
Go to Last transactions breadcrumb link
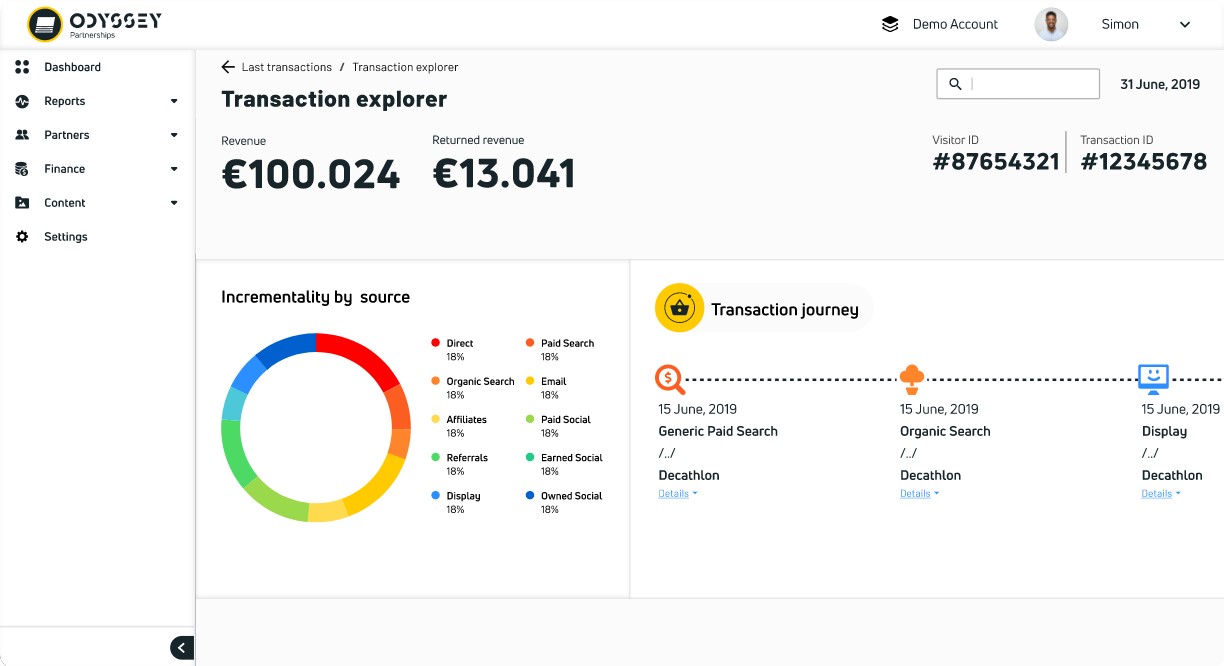coord(286,67)
